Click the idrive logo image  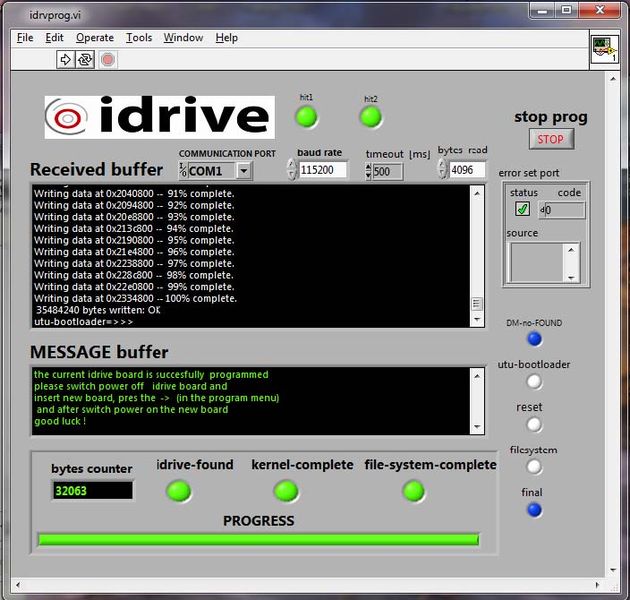point(160,117)
